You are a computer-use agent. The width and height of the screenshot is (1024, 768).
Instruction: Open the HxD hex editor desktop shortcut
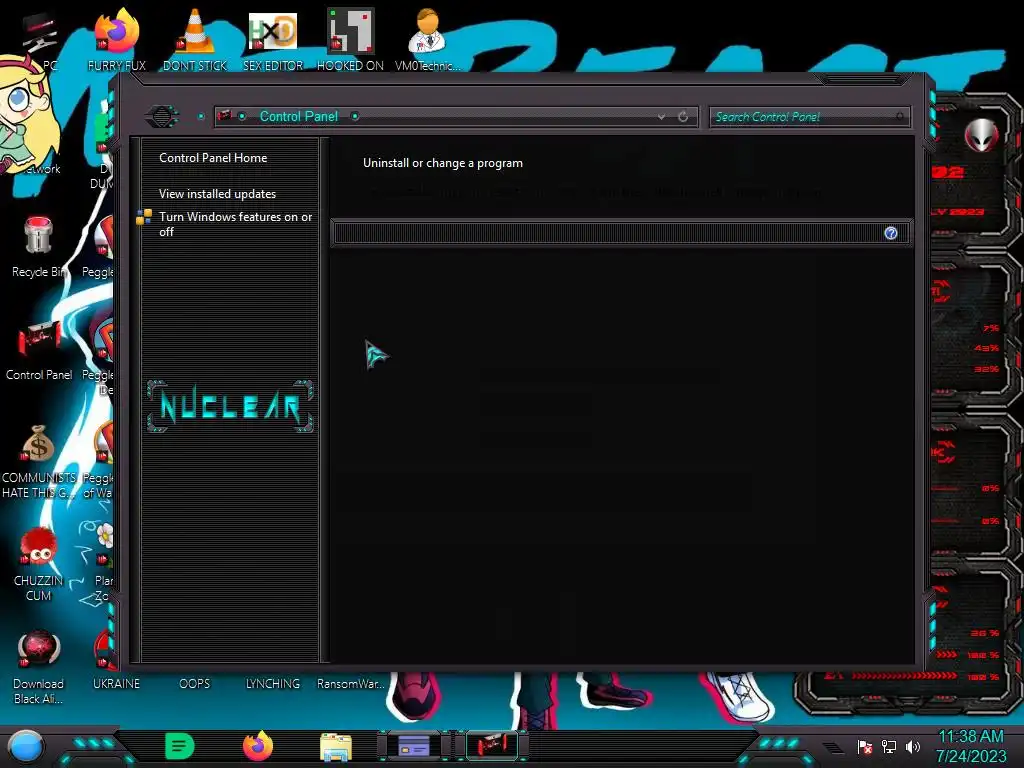(x=273, y=40)
